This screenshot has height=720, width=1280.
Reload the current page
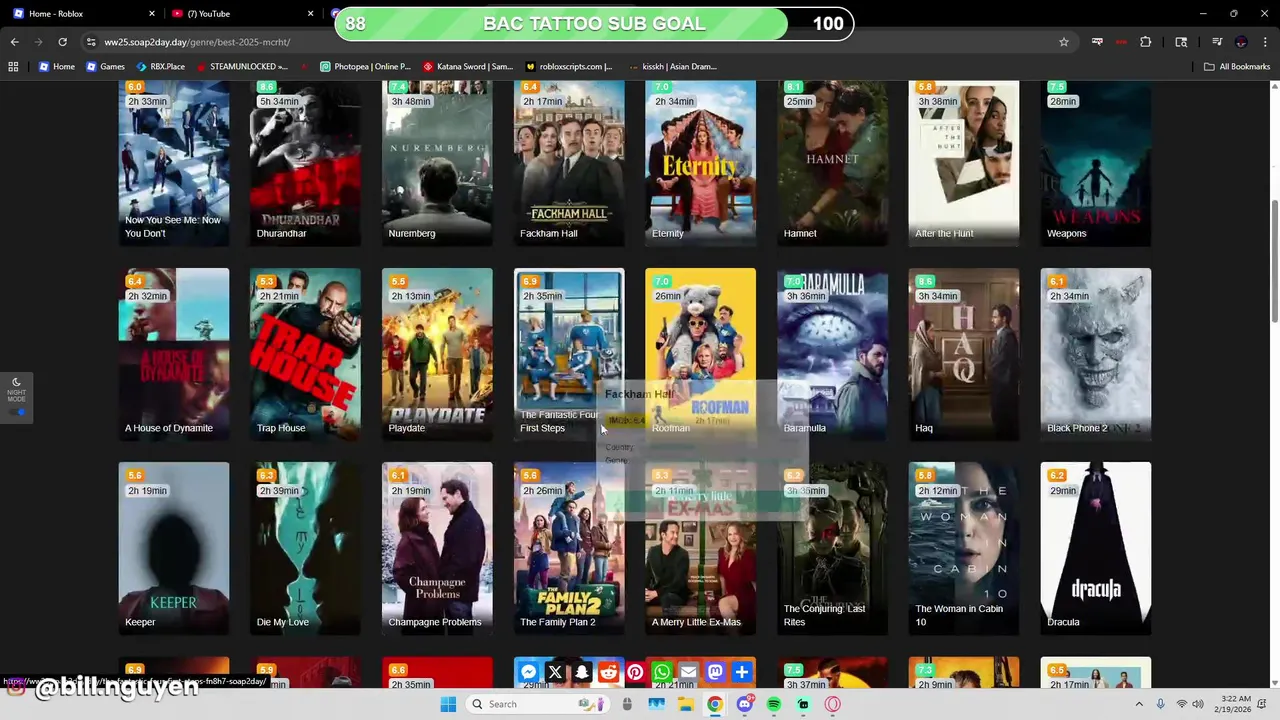tap(62, 42)
